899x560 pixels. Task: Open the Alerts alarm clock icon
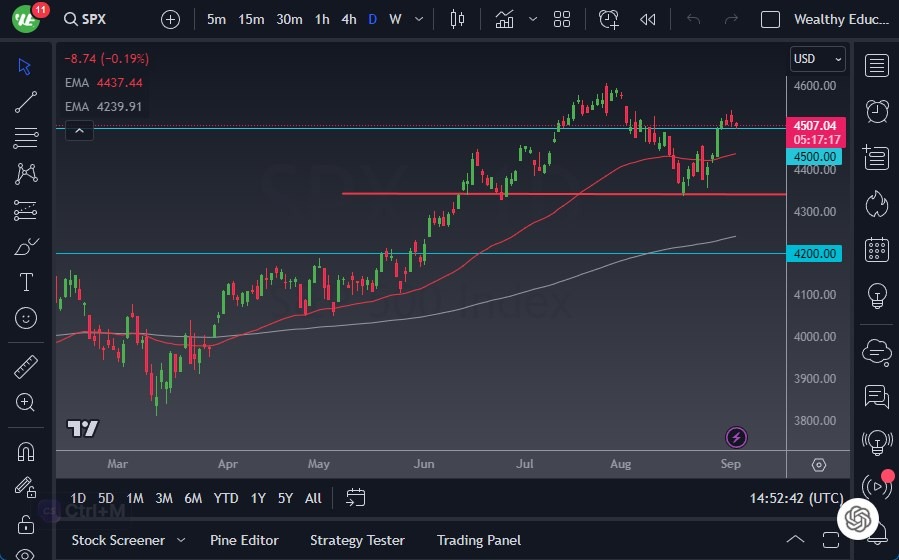877,110
